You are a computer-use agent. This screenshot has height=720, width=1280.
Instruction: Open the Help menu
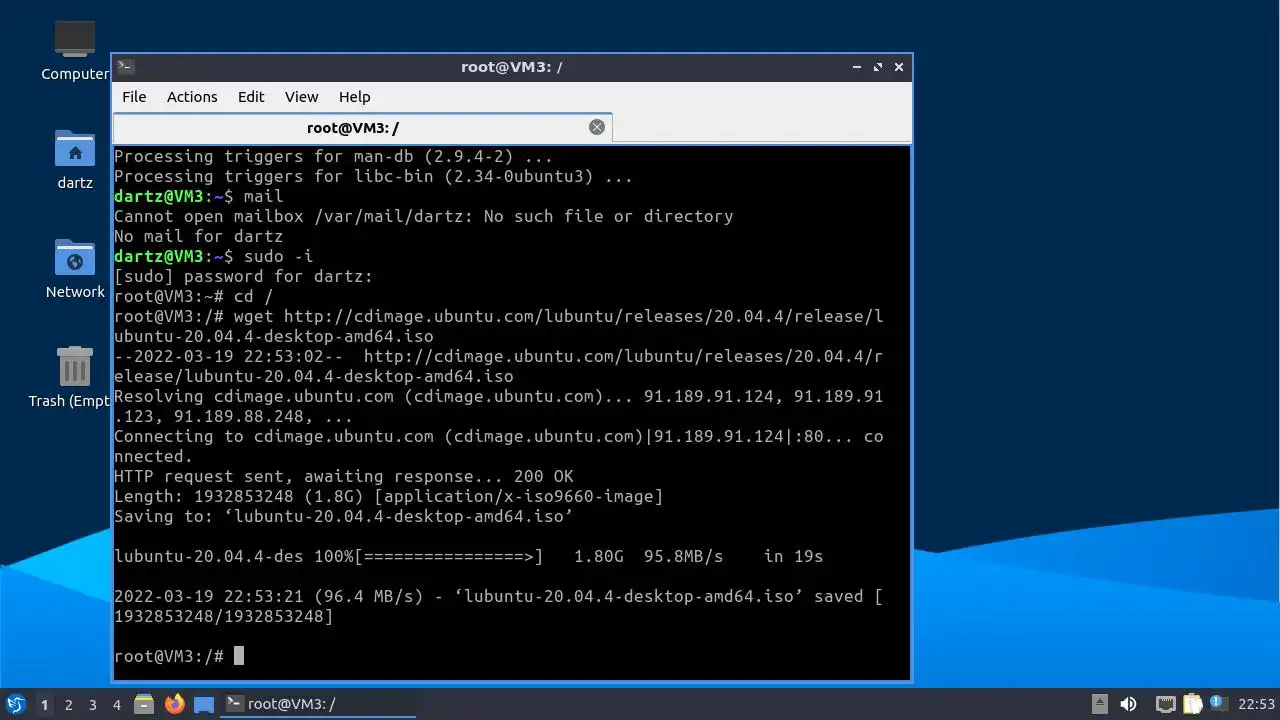[354, 97]
